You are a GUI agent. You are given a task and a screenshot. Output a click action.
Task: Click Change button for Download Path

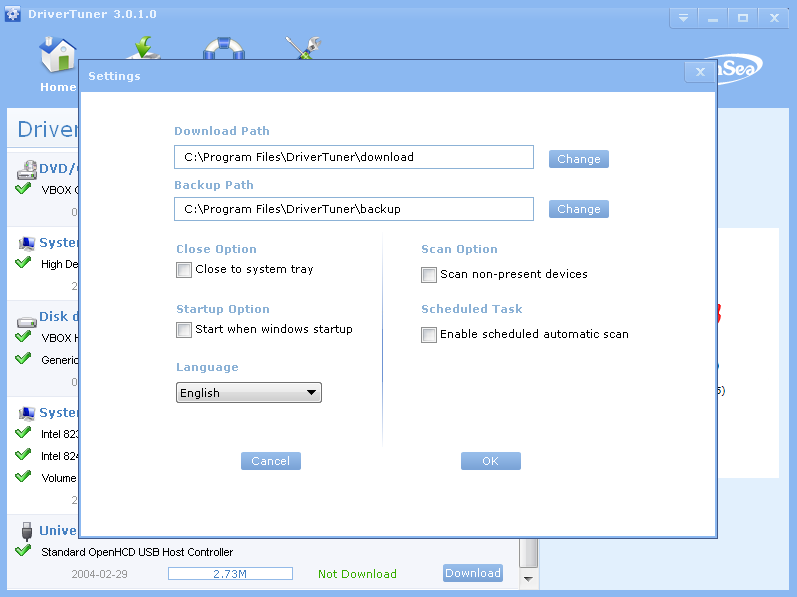(578, 159)
